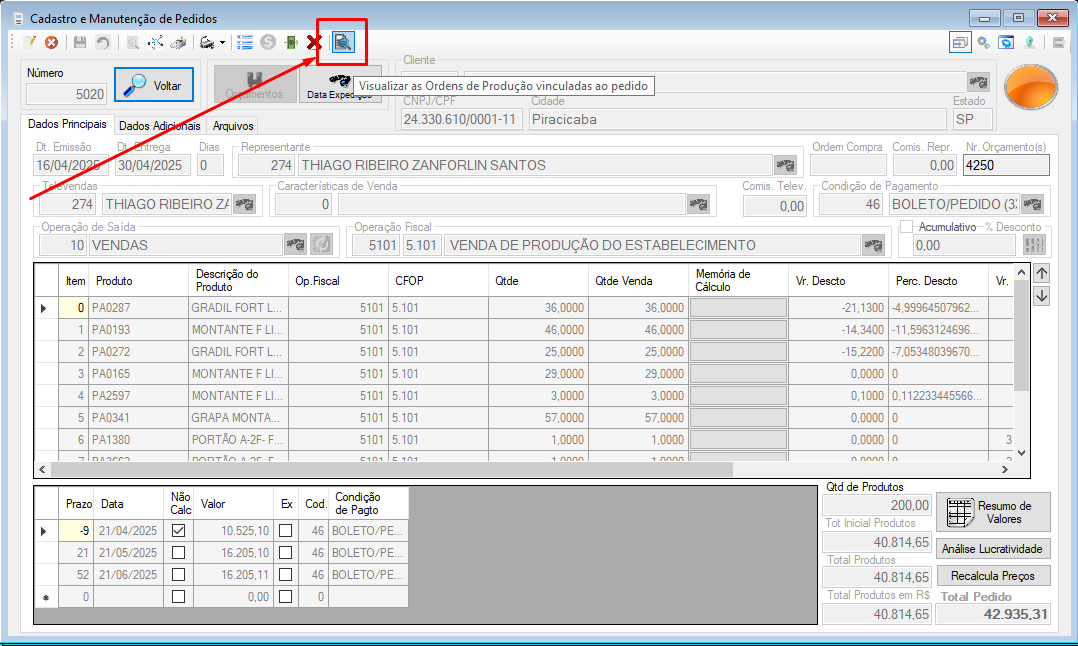Viewport: 1078px width, 646px height.
Task: Click the Voltar button
Action: tap(153, 85)
